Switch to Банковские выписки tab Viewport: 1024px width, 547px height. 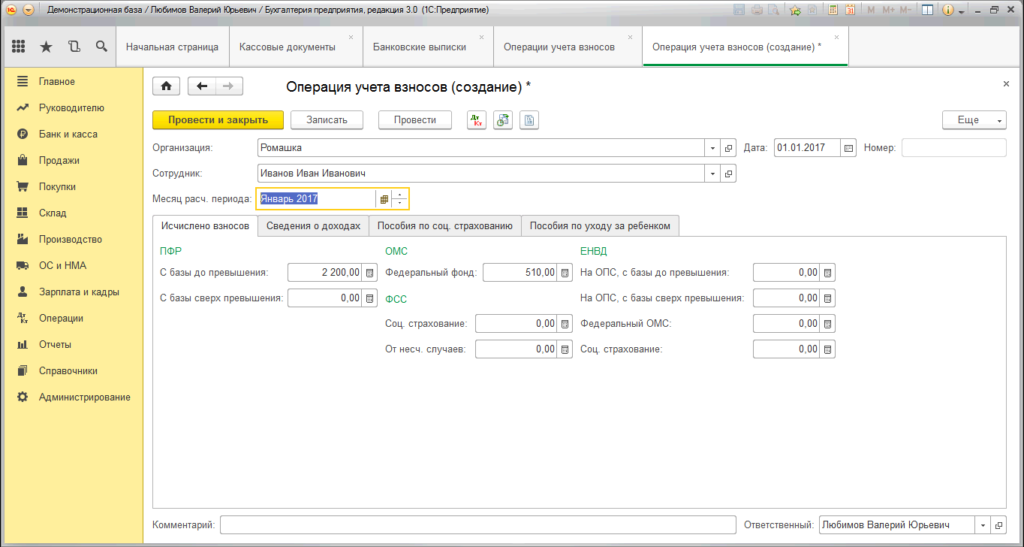(x=419, y=47)
